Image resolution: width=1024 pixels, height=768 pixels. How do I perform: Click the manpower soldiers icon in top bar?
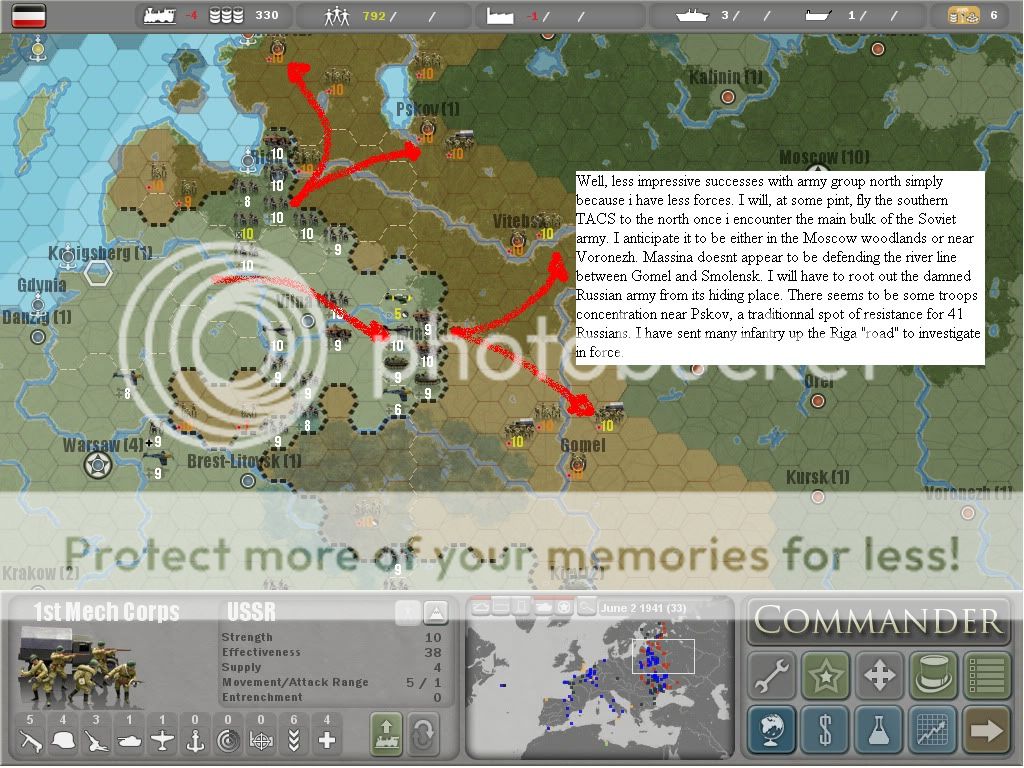click(x=338, y=15)
